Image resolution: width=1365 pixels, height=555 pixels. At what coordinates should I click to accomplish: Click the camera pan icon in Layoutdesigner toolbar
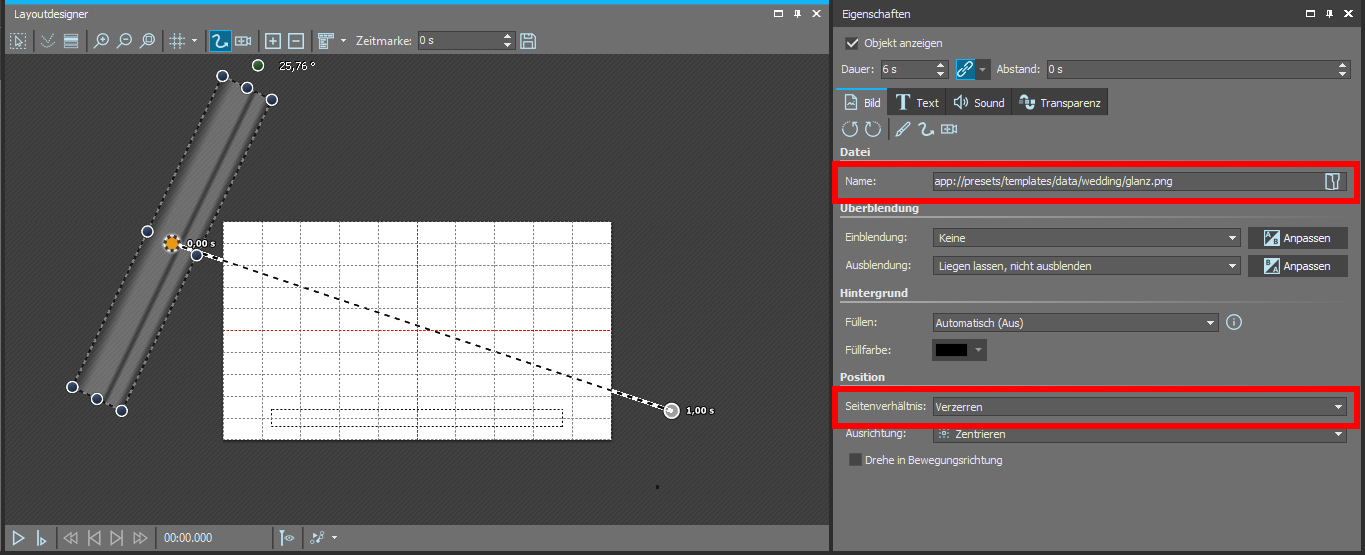[x=243, y=41]
